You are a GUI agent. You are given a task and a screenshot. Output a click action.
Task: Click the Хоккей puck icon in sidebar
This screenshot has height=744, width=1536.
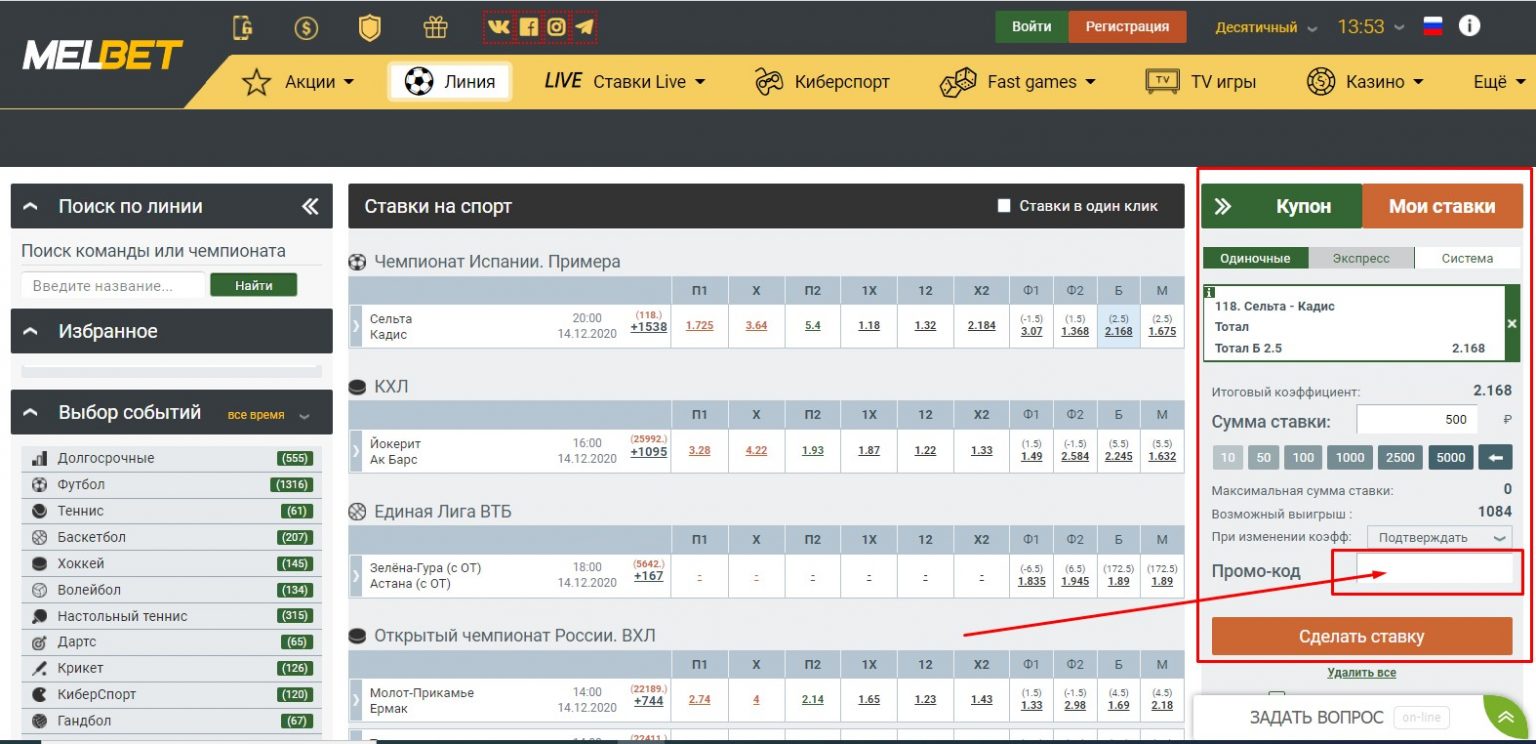point(40,564)
